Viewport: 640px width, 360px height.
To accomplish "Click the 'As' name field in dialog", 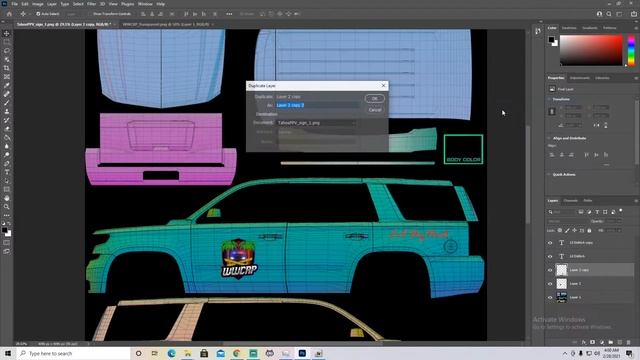I will pos(318,105).
